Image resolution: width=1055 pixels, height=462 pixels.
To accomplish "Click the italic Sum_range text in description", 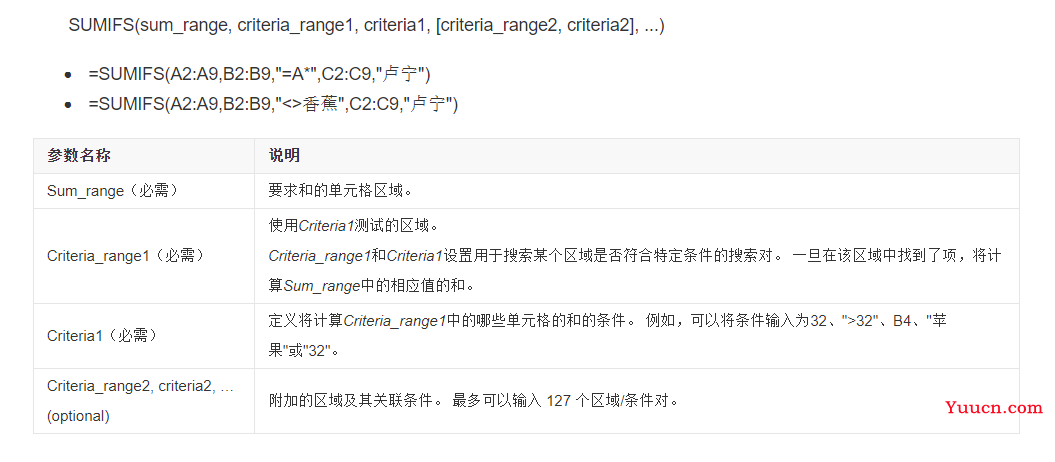I will point(322,286).
